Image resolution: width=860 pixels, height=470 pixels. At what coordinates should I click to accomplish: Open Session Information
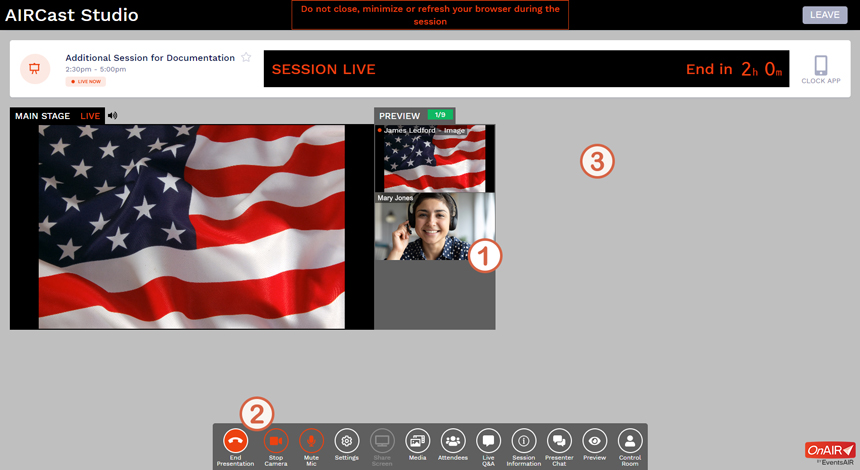[524, 441]
